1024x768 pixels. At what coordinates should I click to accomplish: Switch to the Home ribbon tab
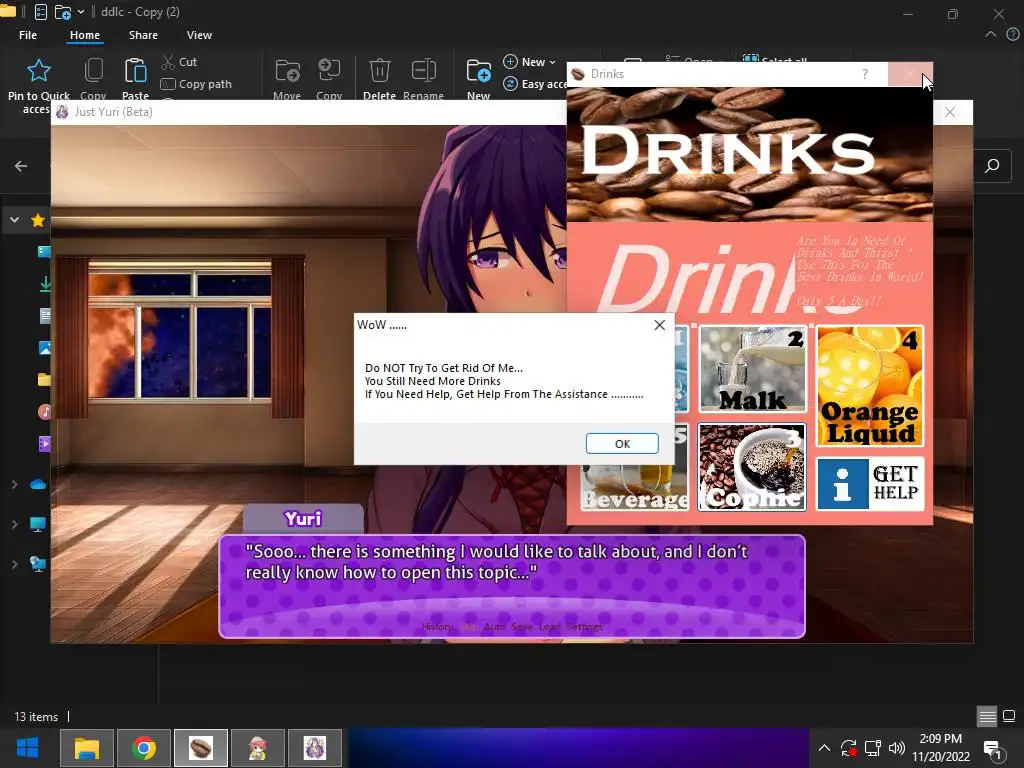click(x=85, y=35)
